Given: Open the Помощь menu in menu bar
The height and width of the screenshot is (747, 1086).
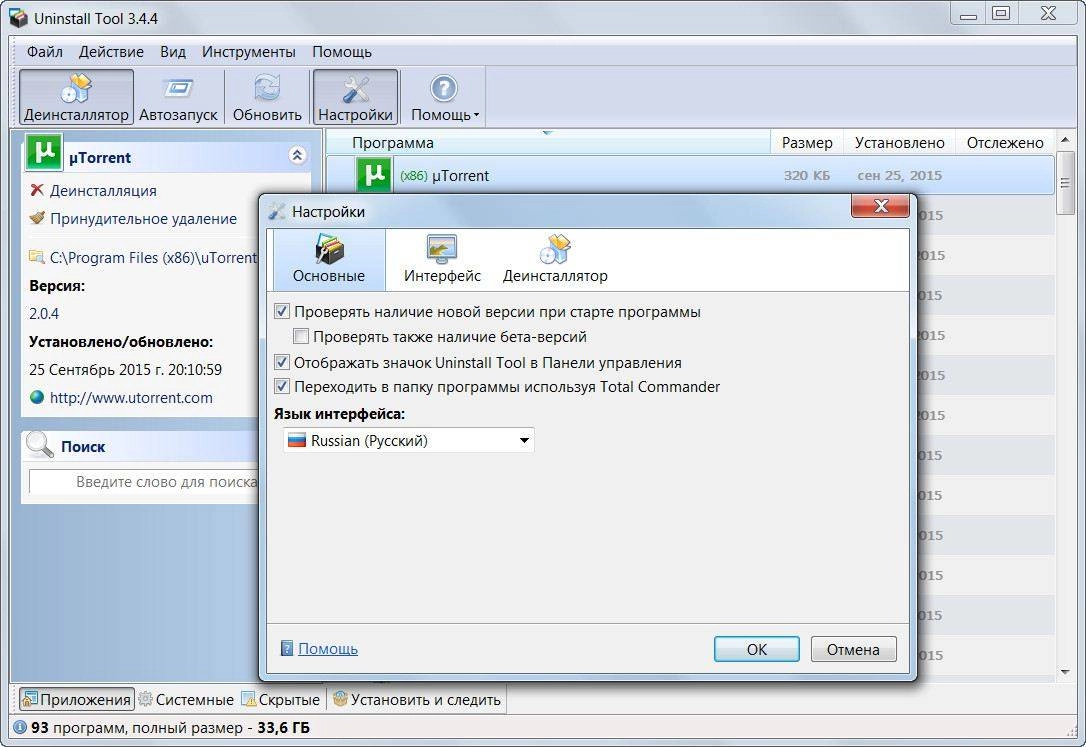Looking at the screenshot, I should (341, 52).
